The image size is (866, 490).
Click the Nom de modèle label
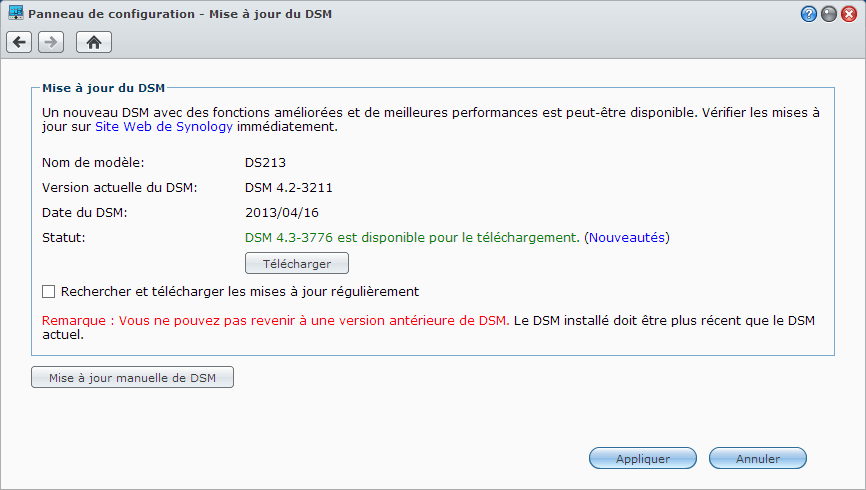(x=93, y=163)
